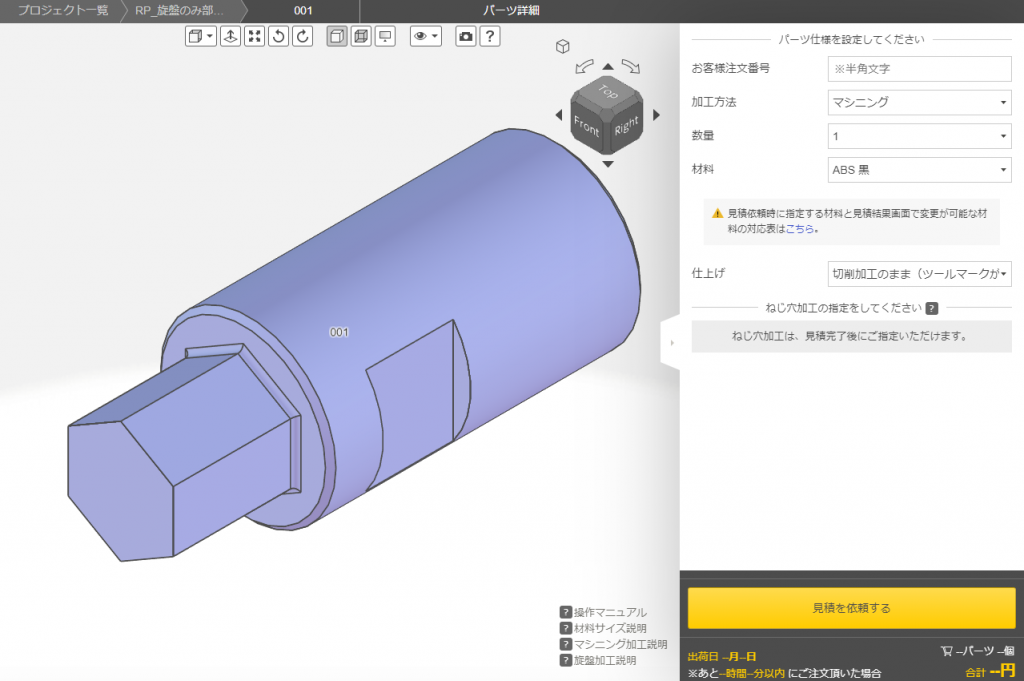Viewport: 1024px width, 681px height.
Task: Open the view orientation cube dropdown
Action: coord(200,37)
